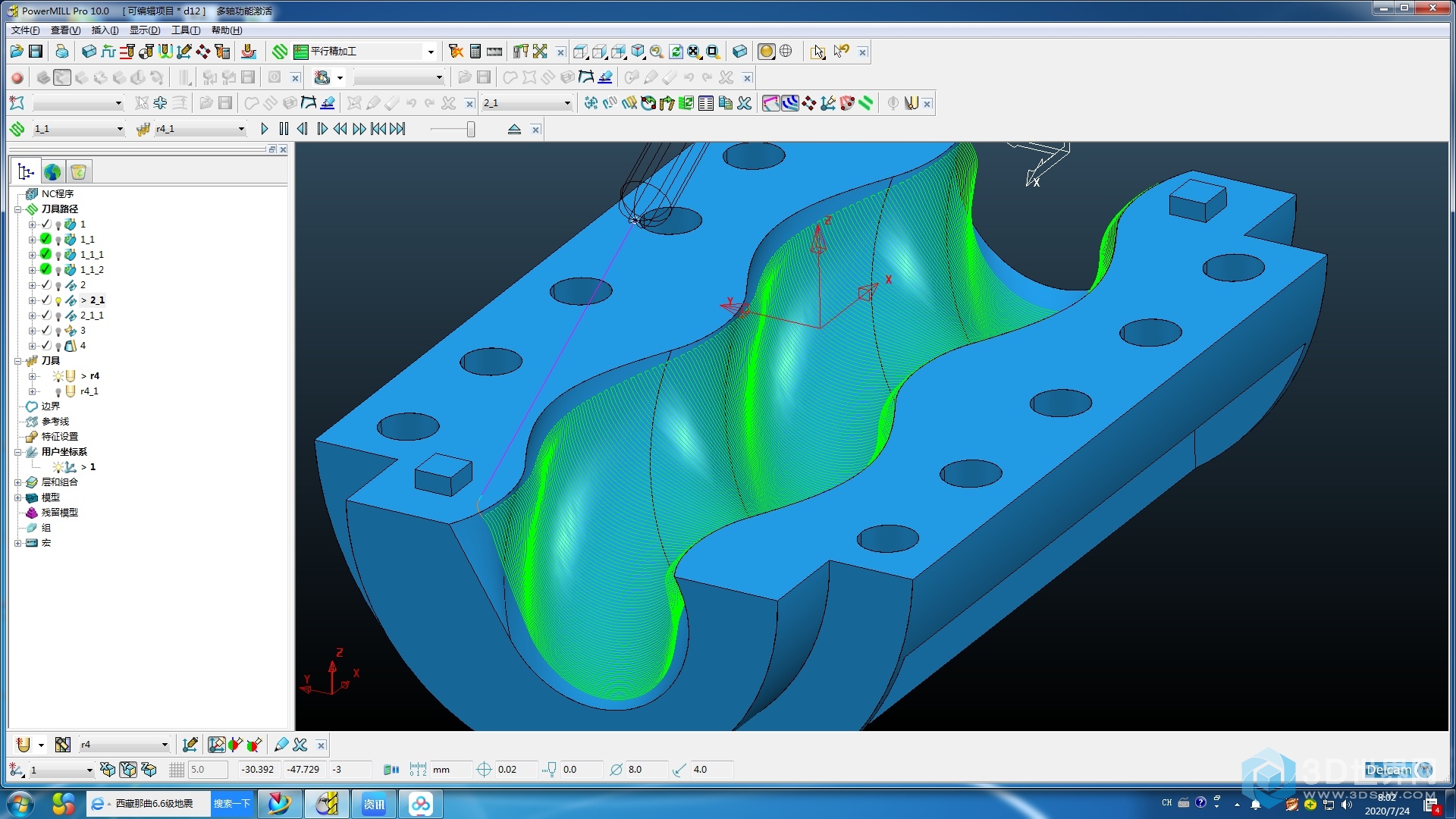Viewport: 1456px width, 819px height.
Task: Click toolpath statistics list icon in toolpath toolbar
Action: pyautogui.click(x=706, y=103)
